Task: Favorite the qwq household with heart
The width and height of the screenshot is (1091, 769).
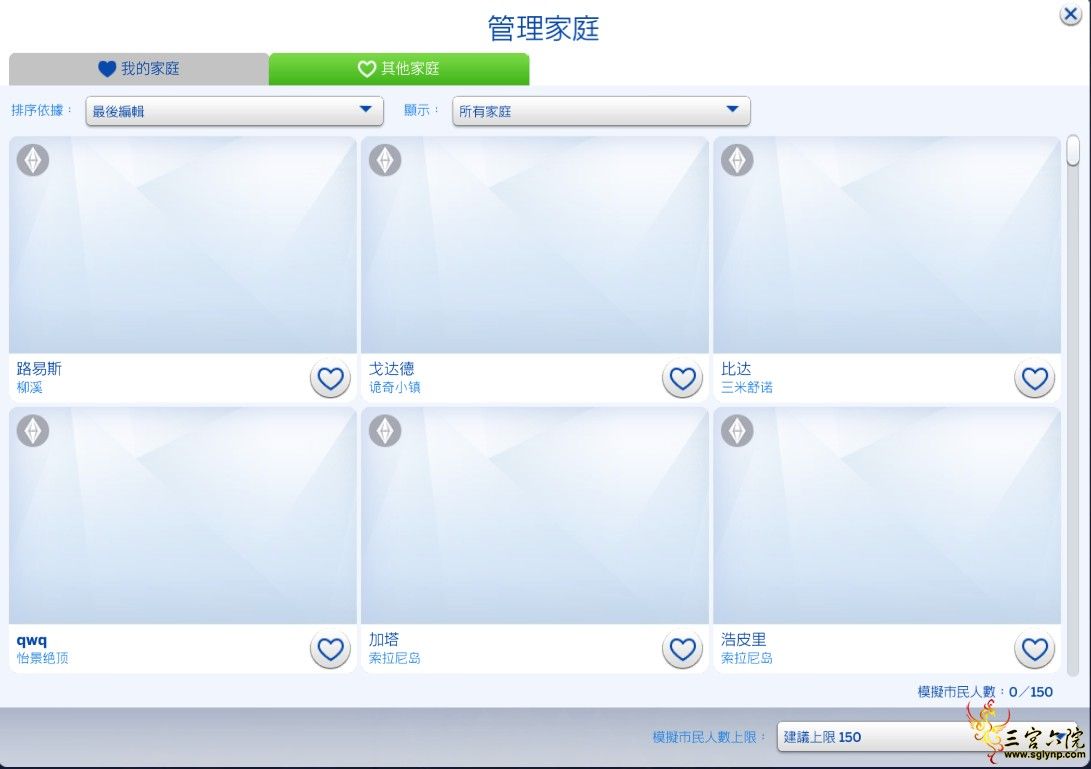Action: [330, 649]
